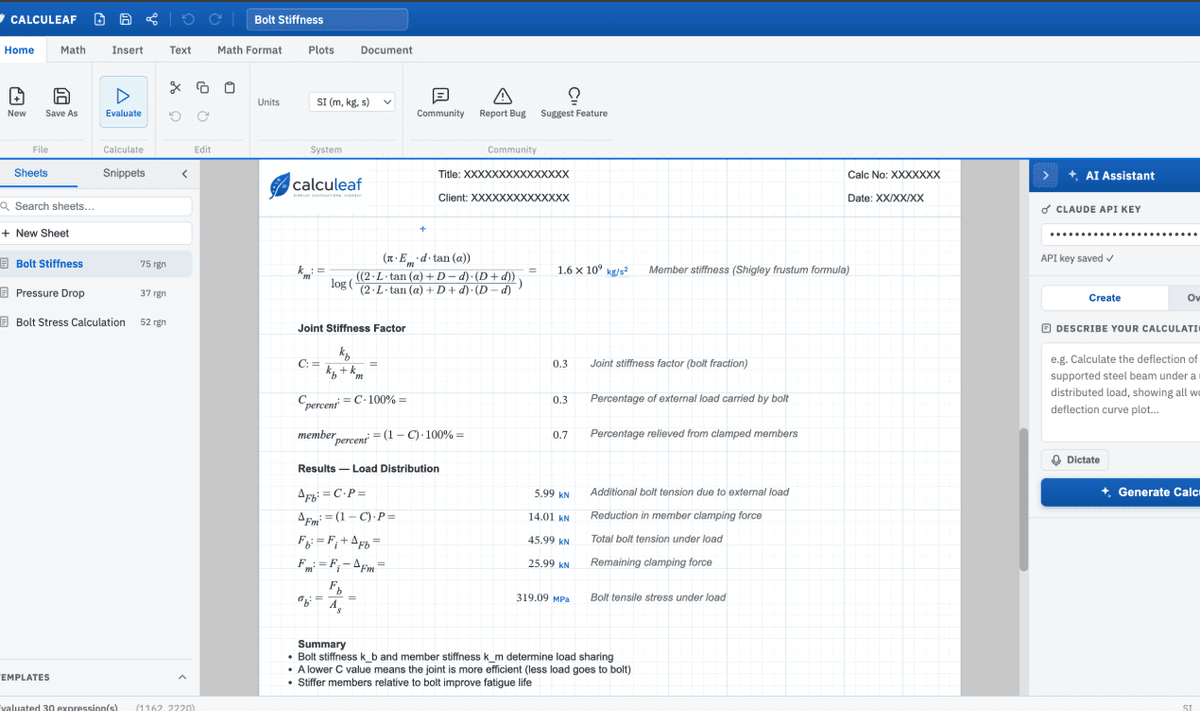The image size is (1200, 711).
Task: Open the Document ribbon tab
Action: tap(386, 50)
